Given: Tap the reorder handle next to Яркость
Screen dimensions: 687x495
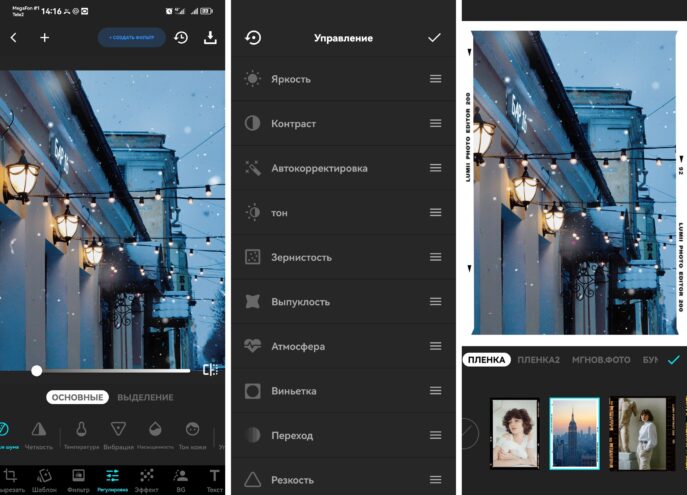Looking at the screenshot, I should tap(435, 79).
